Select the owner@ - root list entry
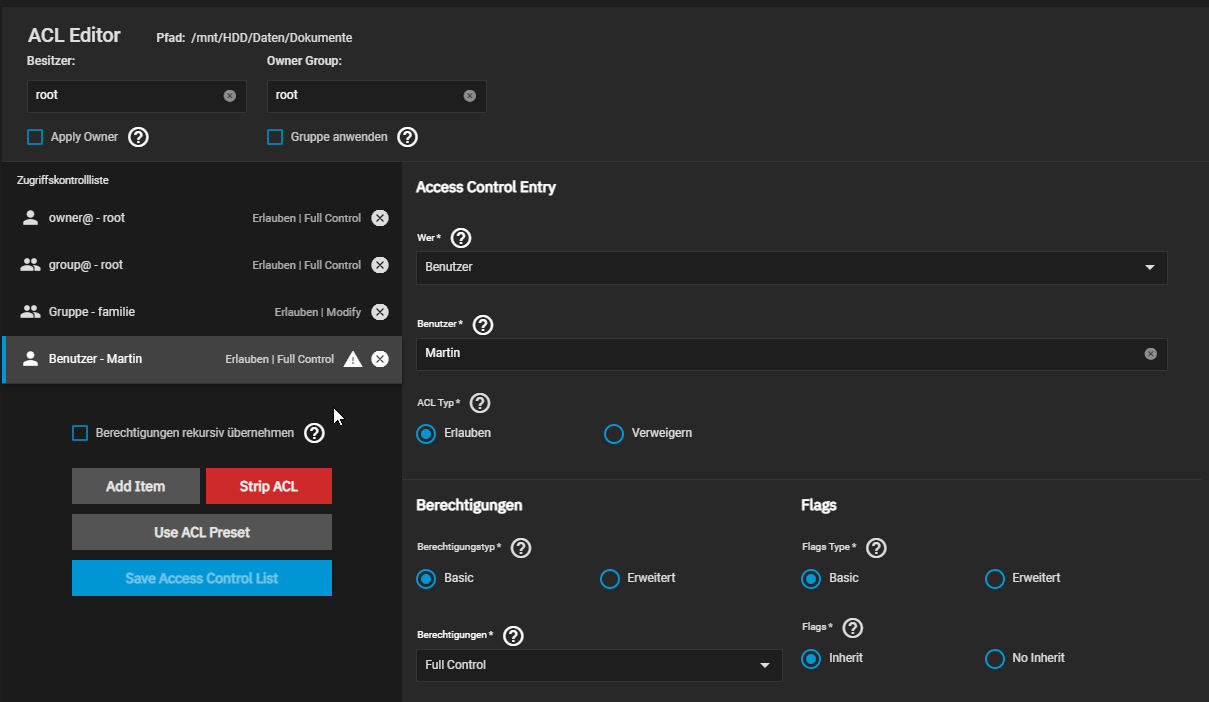Screen dimensions: 1209x702 [x=202, y=218]
